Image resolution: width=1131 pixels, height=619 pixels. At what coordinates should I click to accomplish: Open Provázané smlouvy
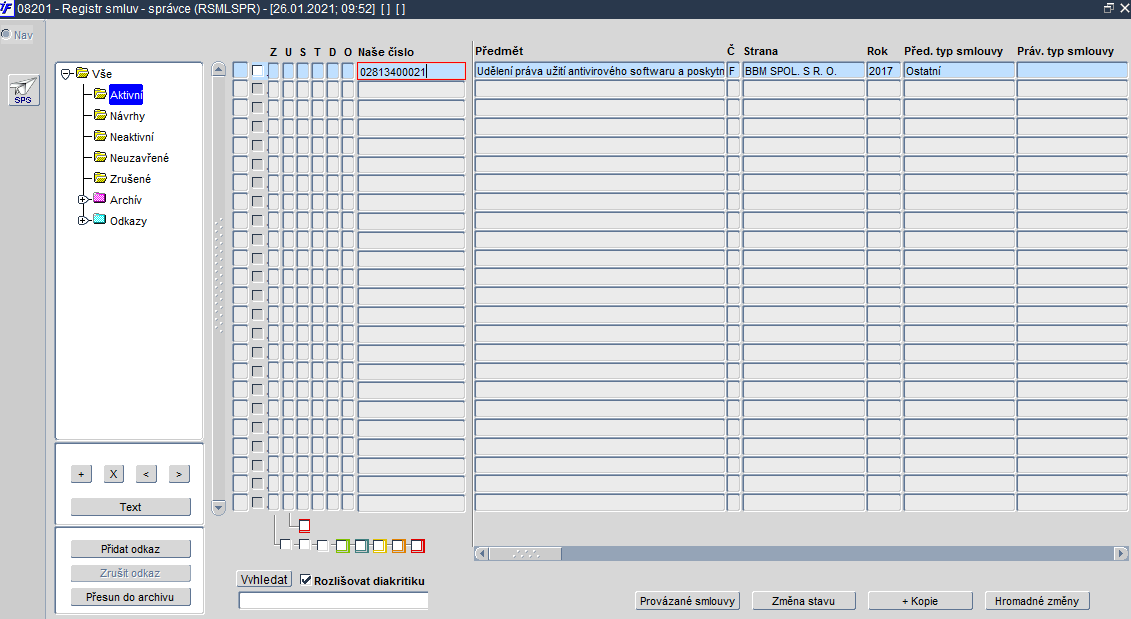tap(687, 600)
